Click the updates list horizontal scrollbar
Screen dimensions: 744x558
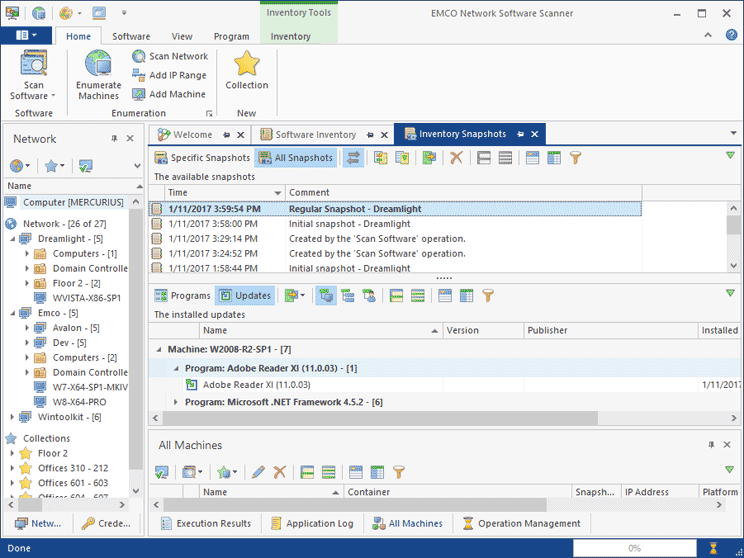380,418
